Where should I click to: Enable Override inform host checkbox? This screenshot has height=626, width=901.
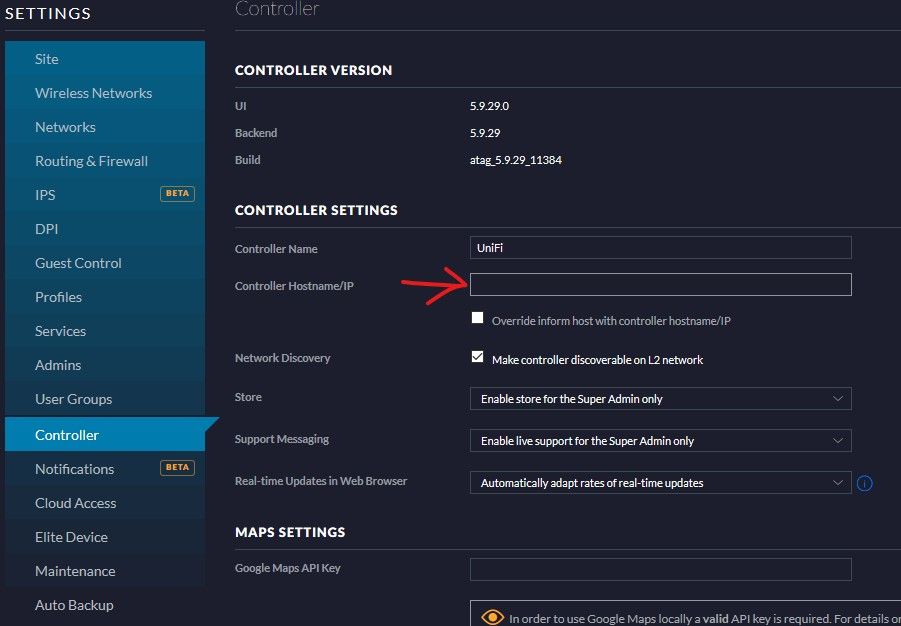(x=477, y=318)
